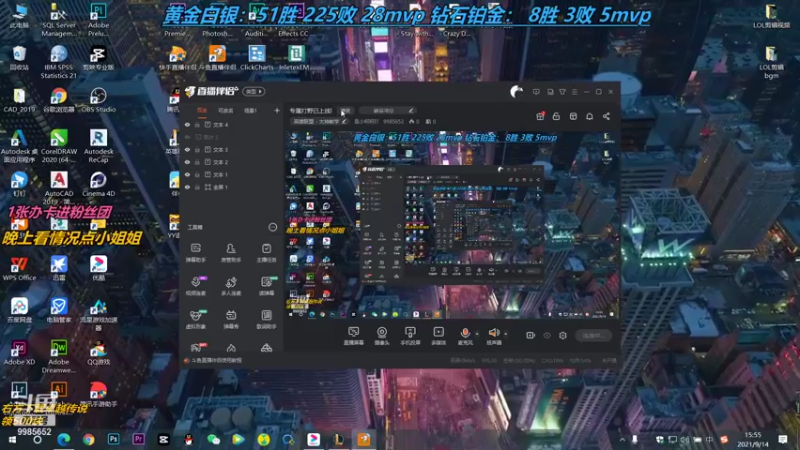The height and width of the screenshot is (450, 800).
Task: Toggle visibility of 全屏 1 layer
Action: tap(187, 187)
